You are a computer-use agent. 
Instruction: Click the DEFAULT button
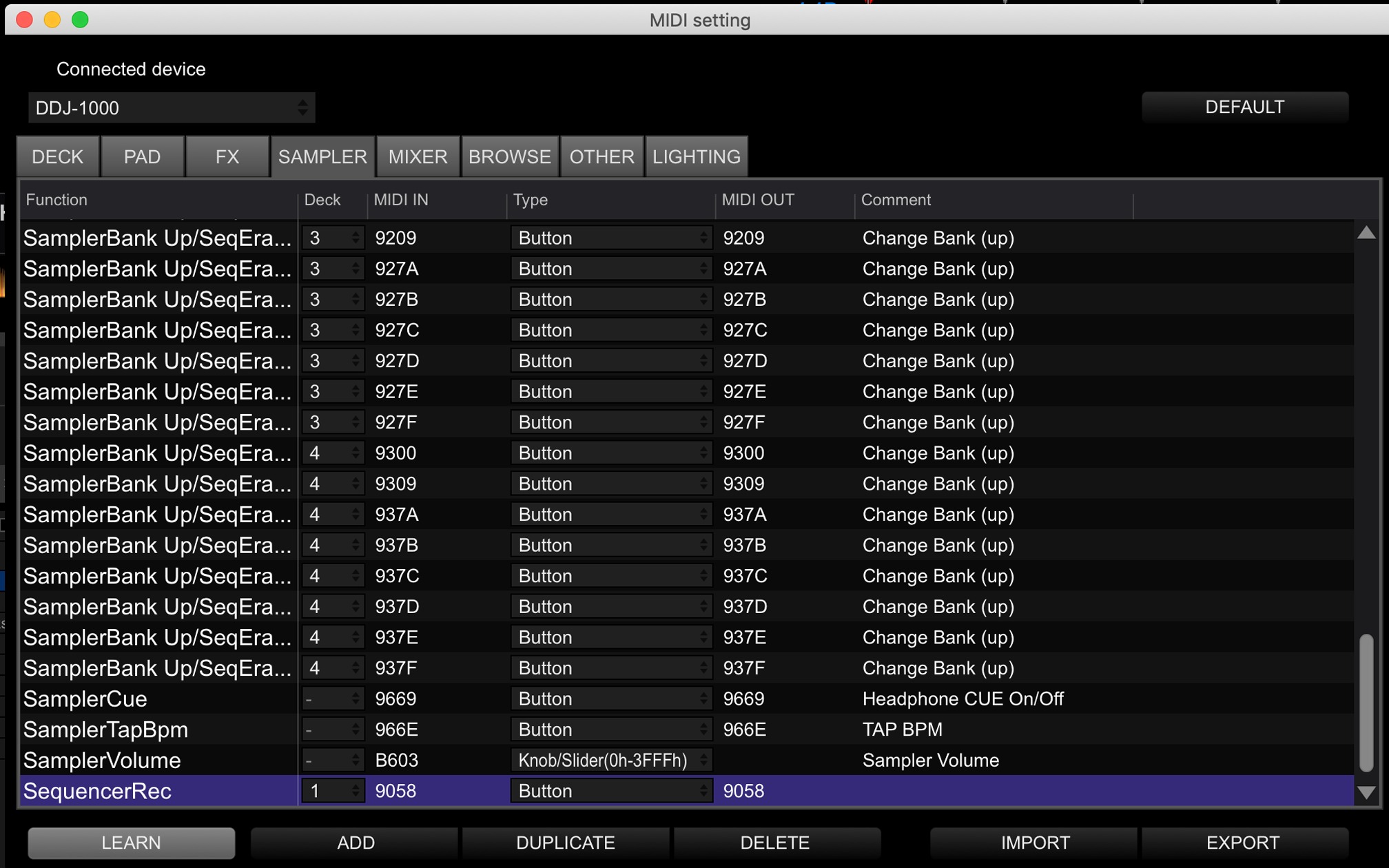tap(1244, 107)
